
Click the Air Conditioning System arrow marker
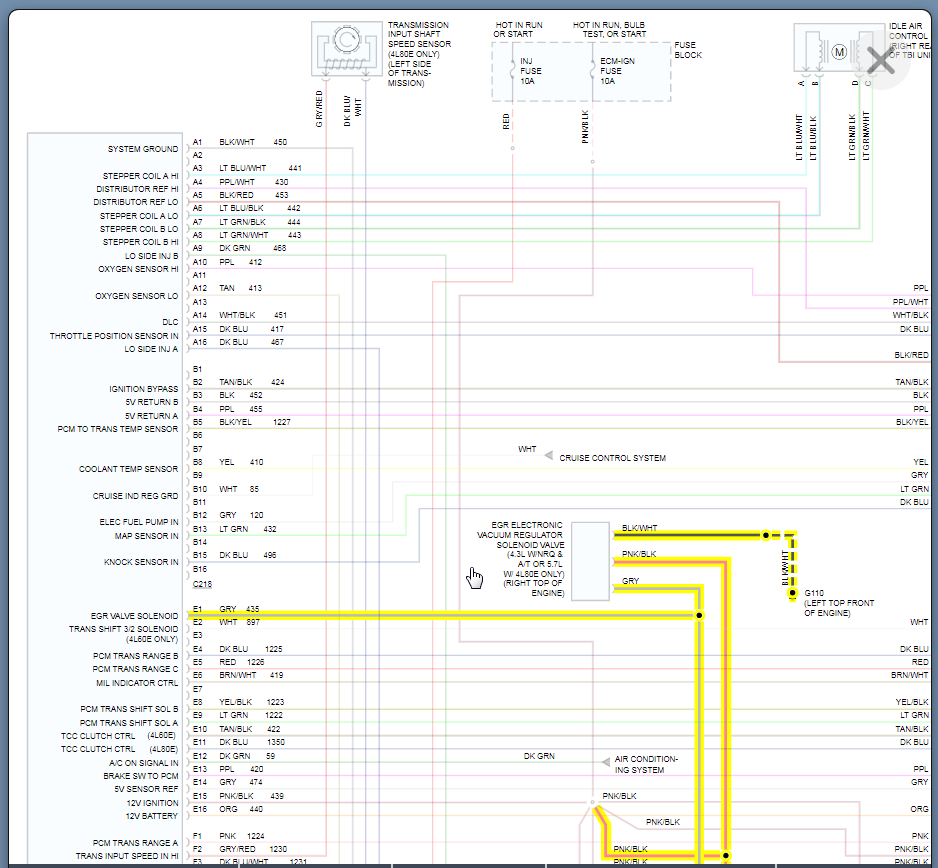pos(604,762)
